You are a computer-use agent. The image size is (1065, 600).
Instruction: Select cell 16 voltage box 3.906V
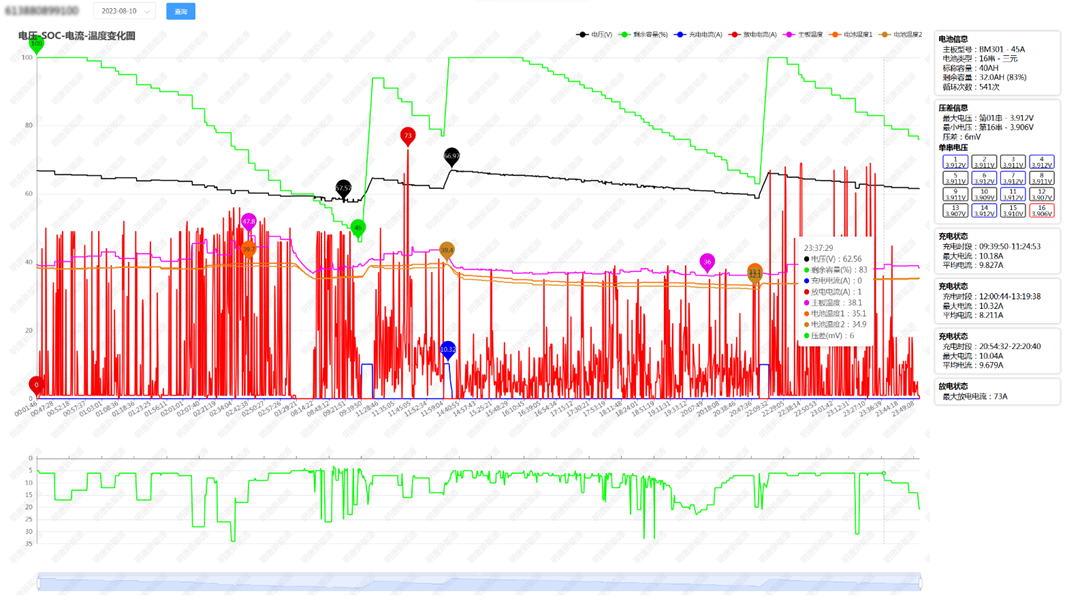(x=1041, y=210)
